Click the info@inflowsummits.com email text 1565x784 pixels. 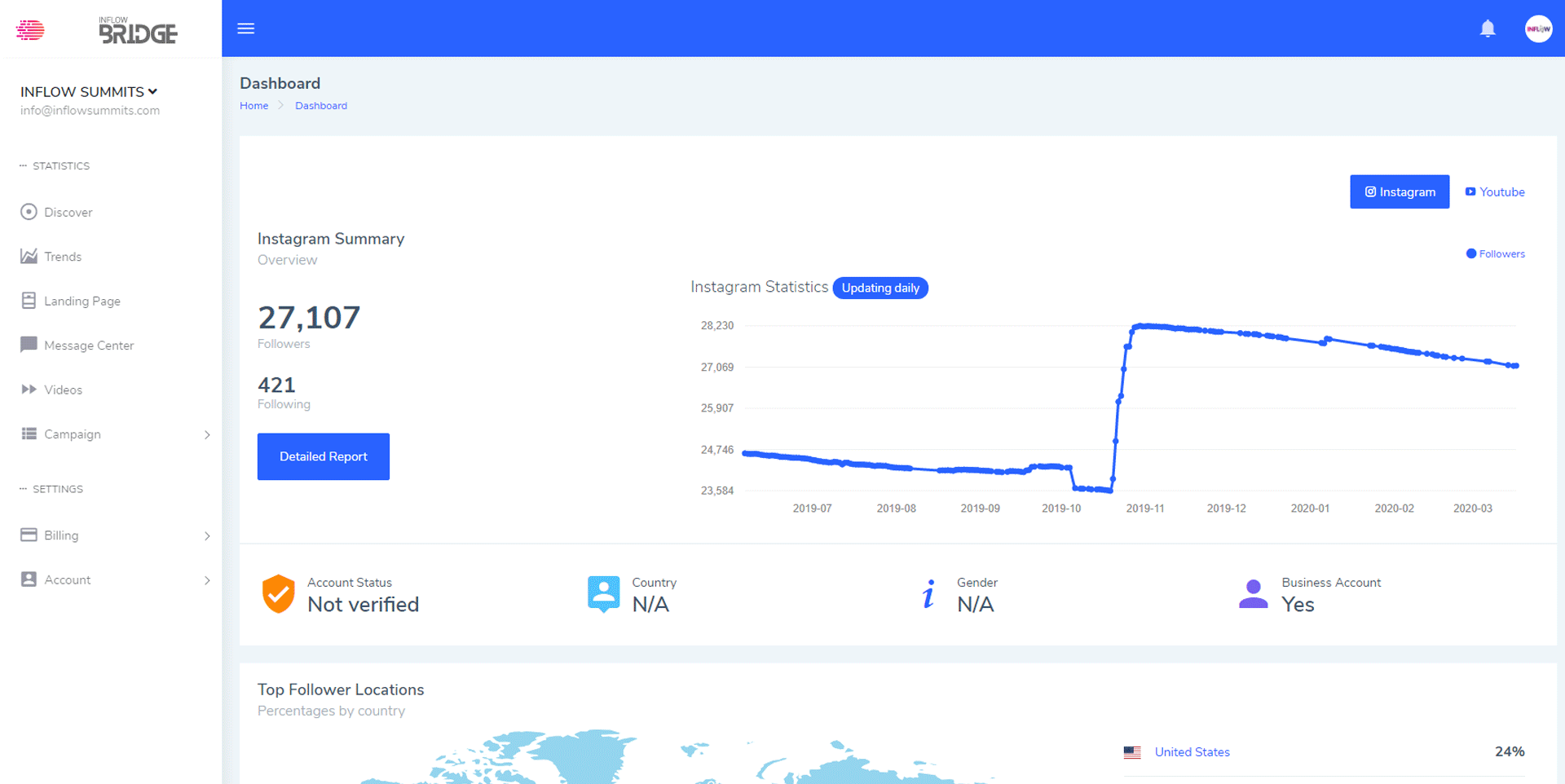tap(90, 111)
